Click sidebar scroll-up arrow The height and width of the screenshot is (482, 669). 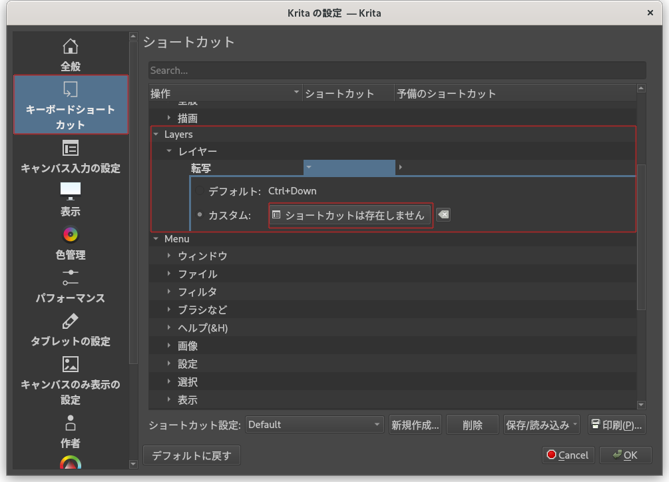[x=133, y=37]
